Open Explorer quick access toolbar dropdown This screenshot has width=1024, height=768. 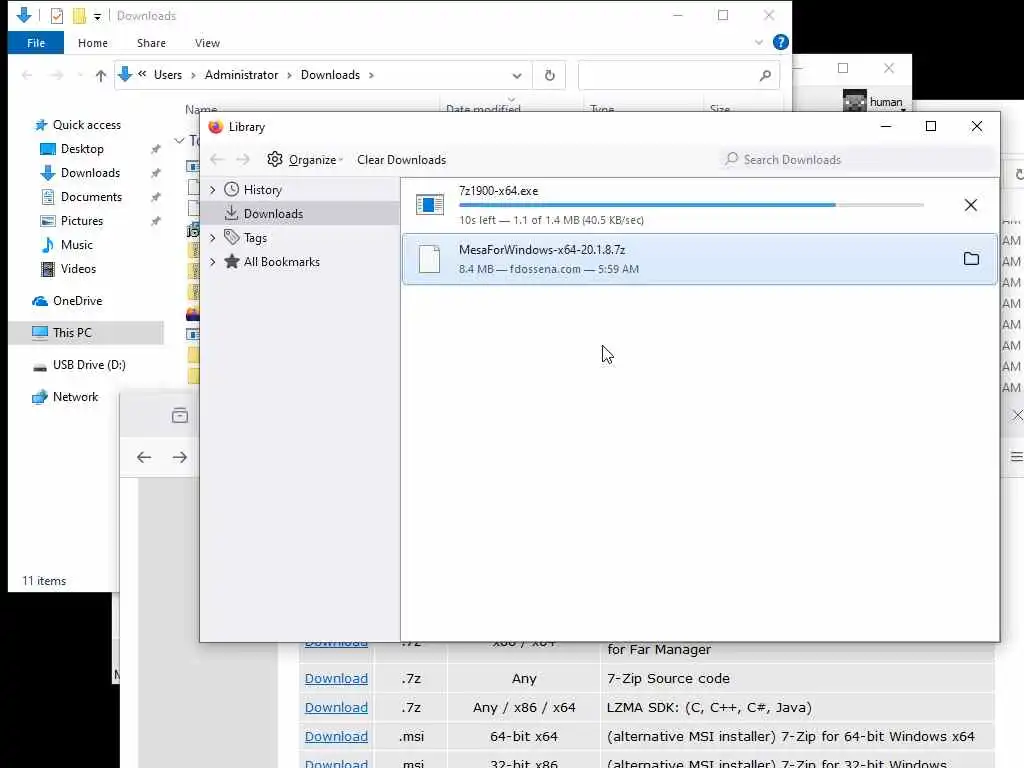point(97,16)
